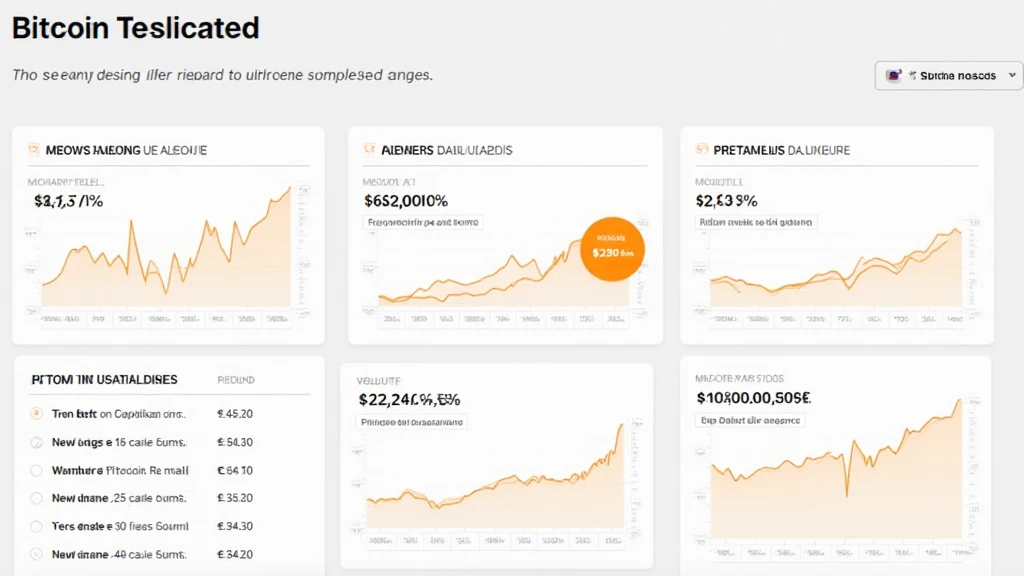Viewport: 1024px width, 576px height.
Task: Click the icon left of AIENERS heading
Action: [x=369, y=150]
